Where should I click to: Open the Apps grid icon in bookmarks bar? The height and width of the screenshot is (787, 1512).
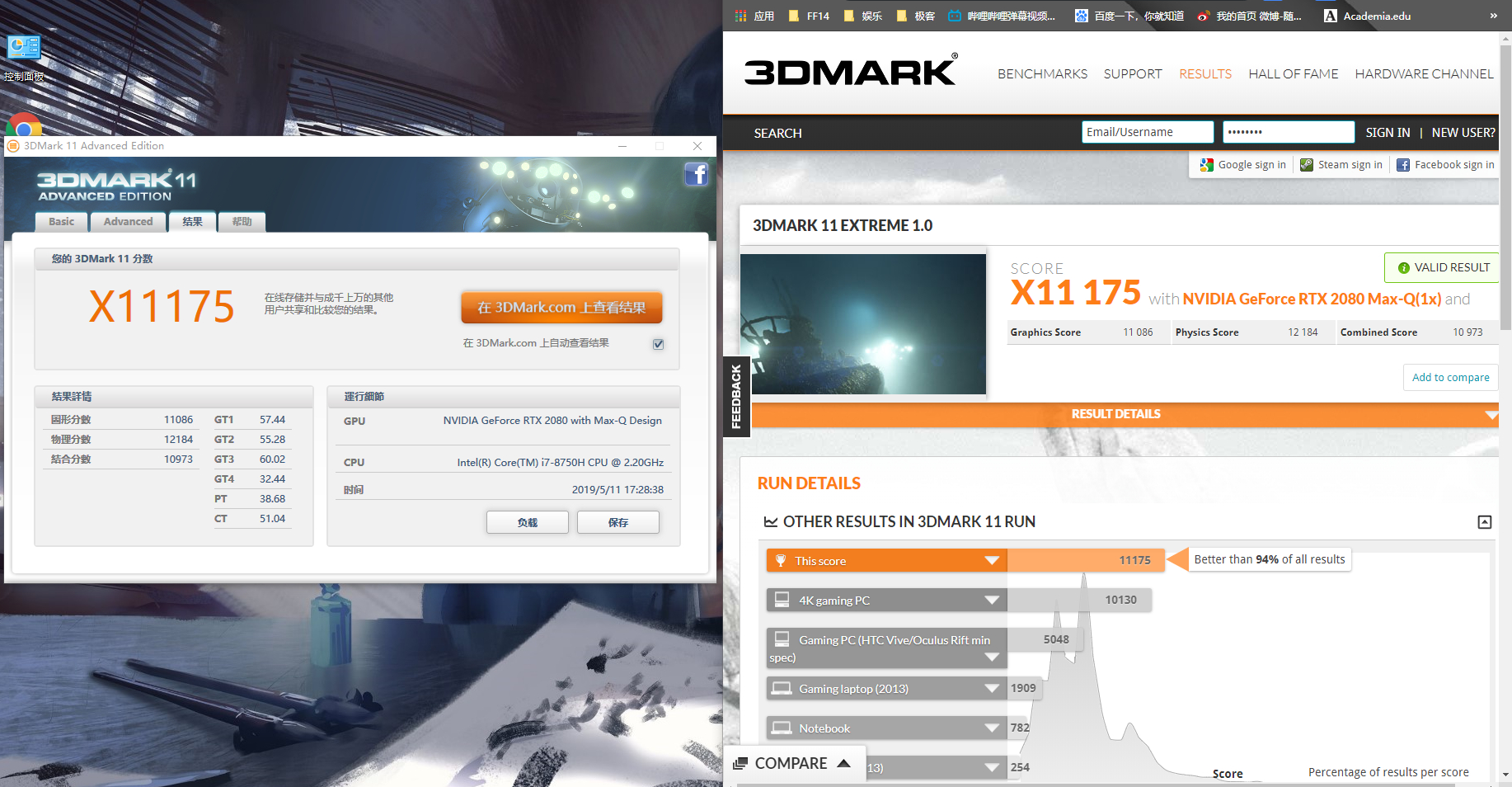740,16
